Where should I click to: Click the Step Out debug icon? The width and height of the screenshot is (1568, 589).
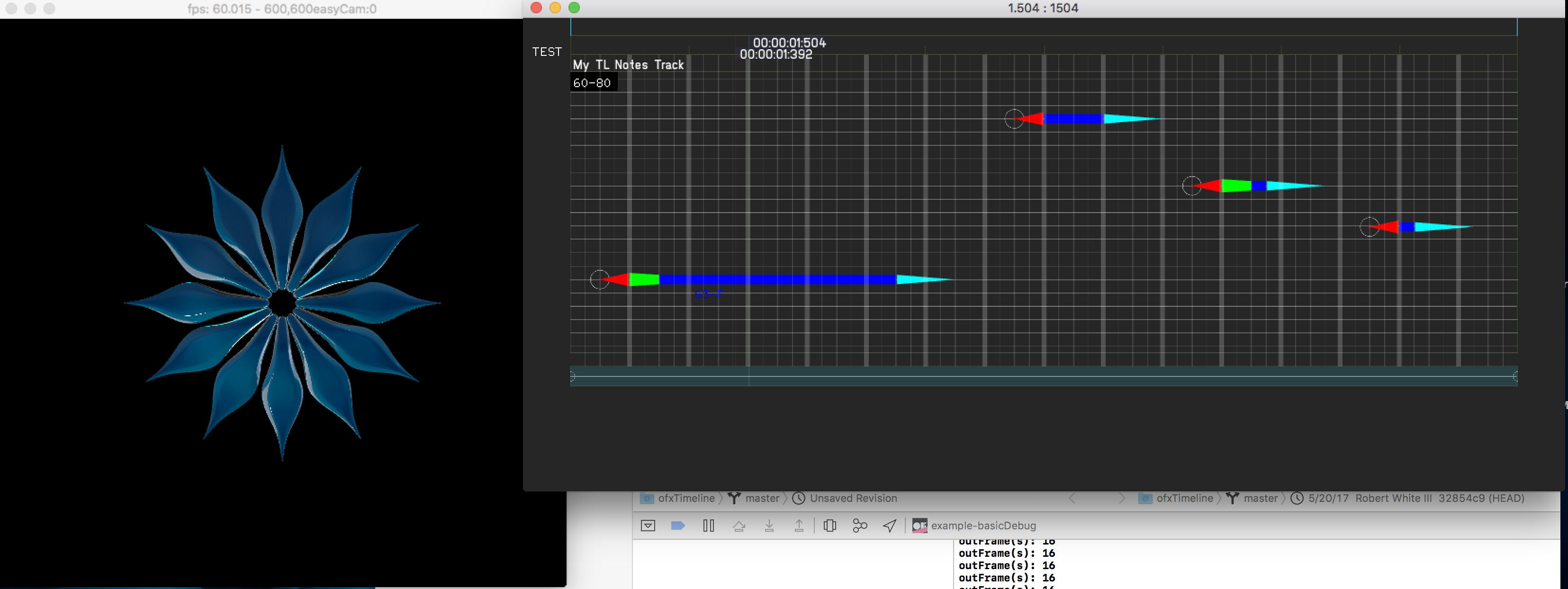pyautogui.click(x=799, y=526)
